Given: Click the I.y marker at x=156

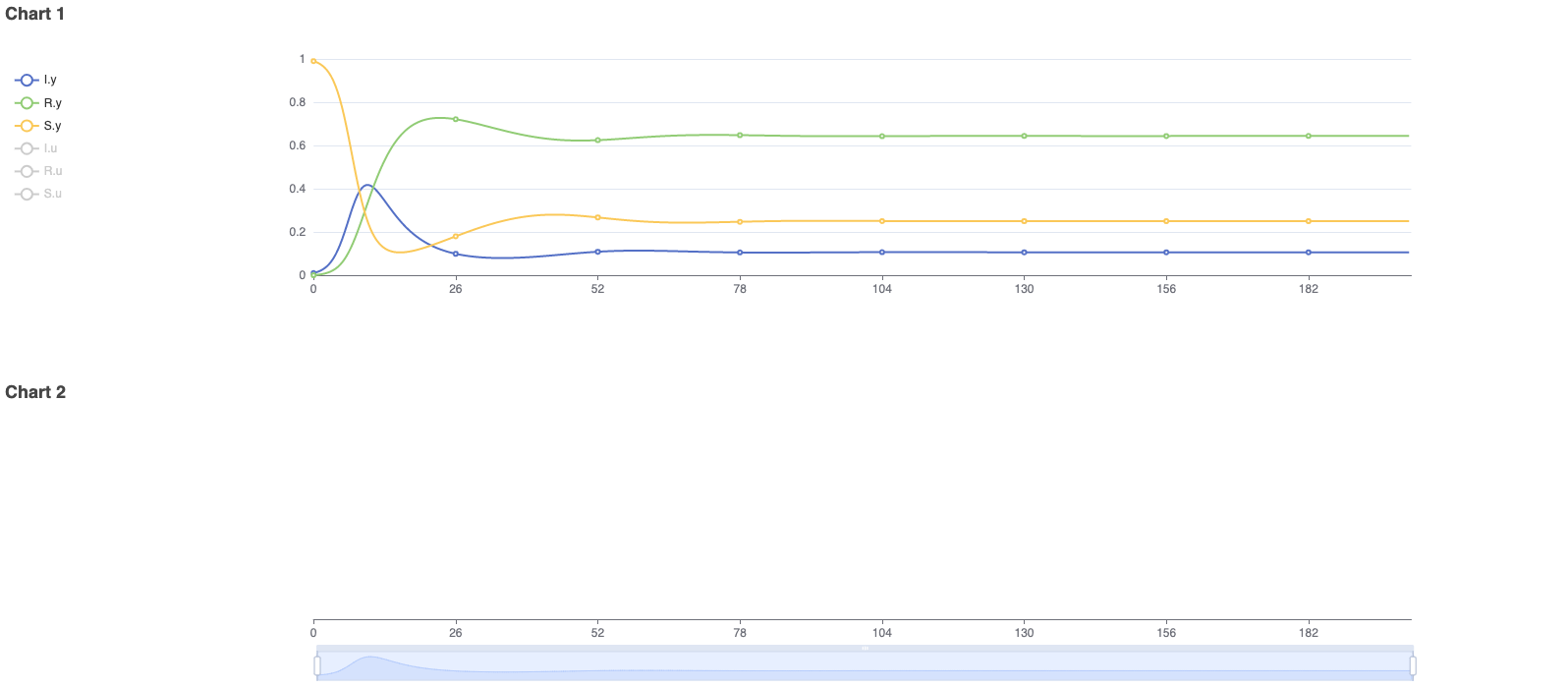Looking at the screenshot, I should [1166, 253].
